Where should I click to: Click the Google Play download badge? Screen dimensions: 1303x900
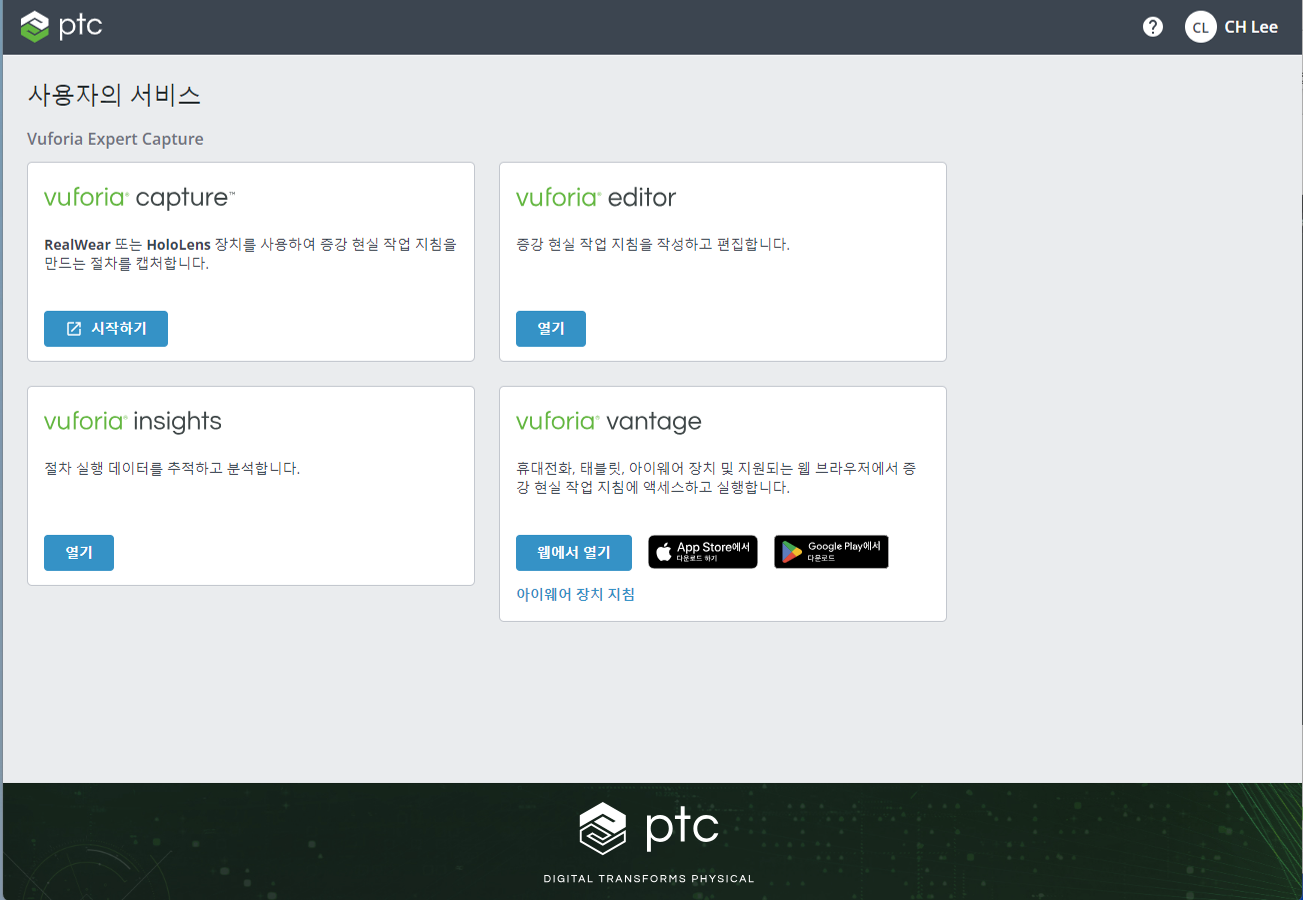point(831,552)
